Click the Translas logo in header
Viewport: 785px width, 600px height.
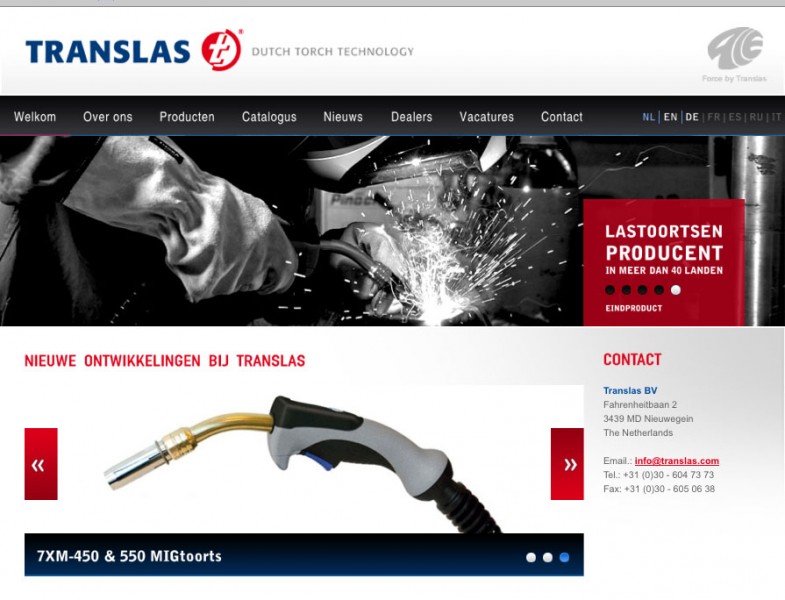(x=134, y=50)
